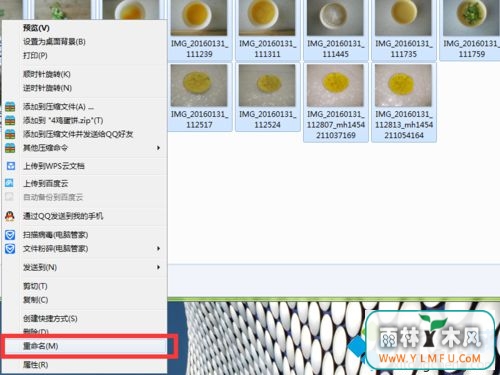Click the archive icon beside 其他压缩命令
This screenshot has width=500, height=375.
pos(10,148)
